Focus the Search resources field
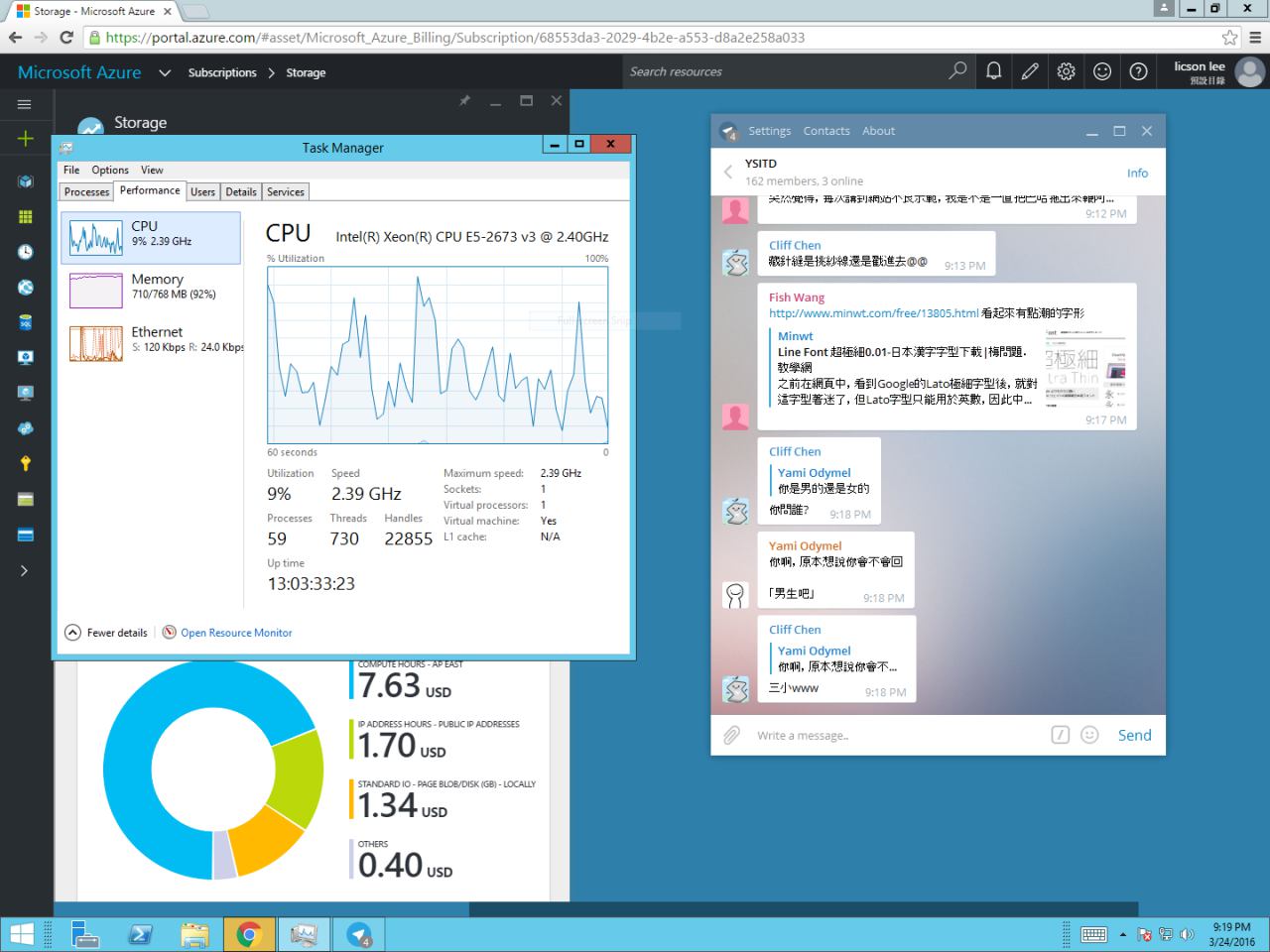1270x952 pixels. click(x=784, y=71)
